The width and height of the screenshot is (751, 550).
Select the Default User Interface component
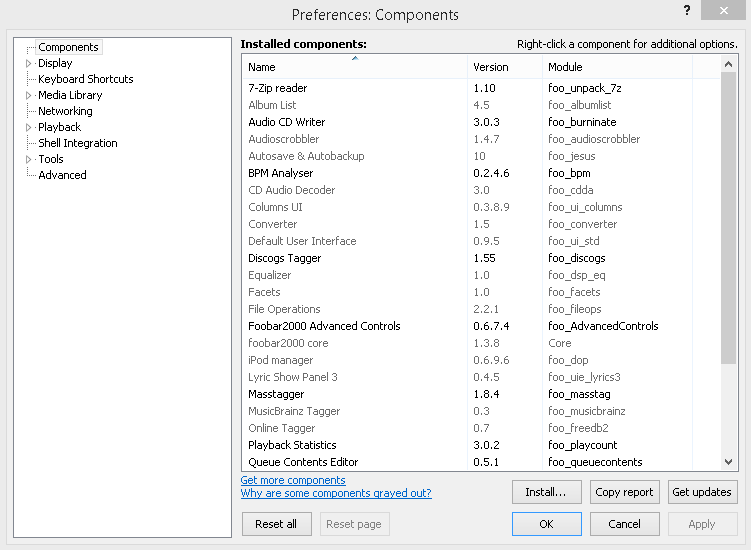click(x=481, y=241)
